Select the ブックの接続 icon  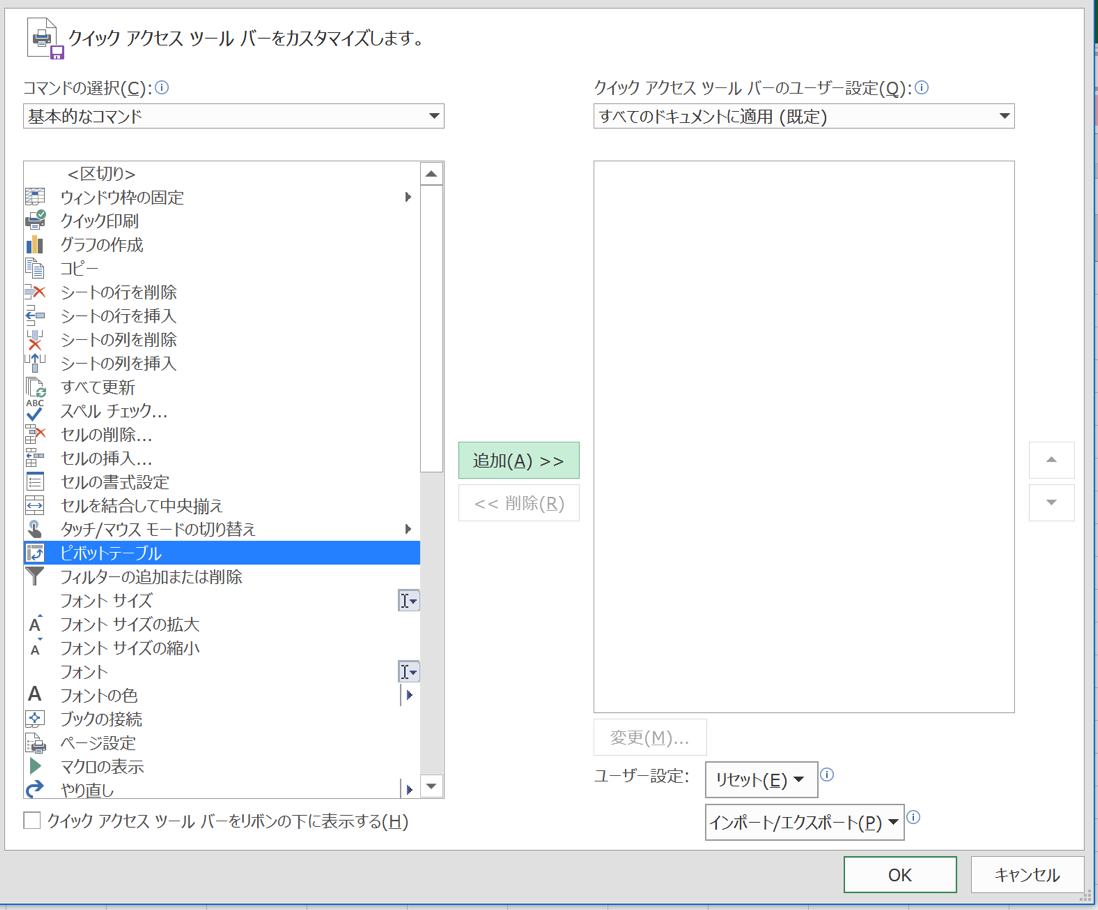click(x=35, y=719)
